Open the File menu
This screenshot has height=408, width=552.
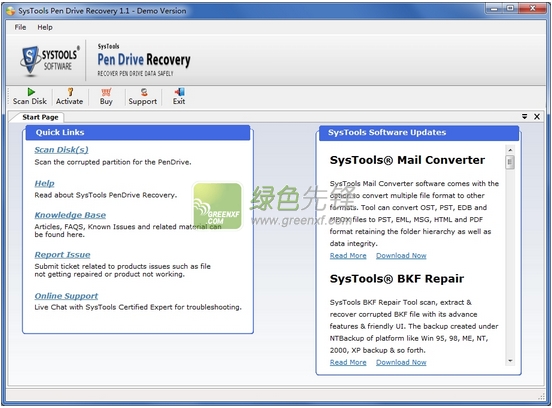20,27
